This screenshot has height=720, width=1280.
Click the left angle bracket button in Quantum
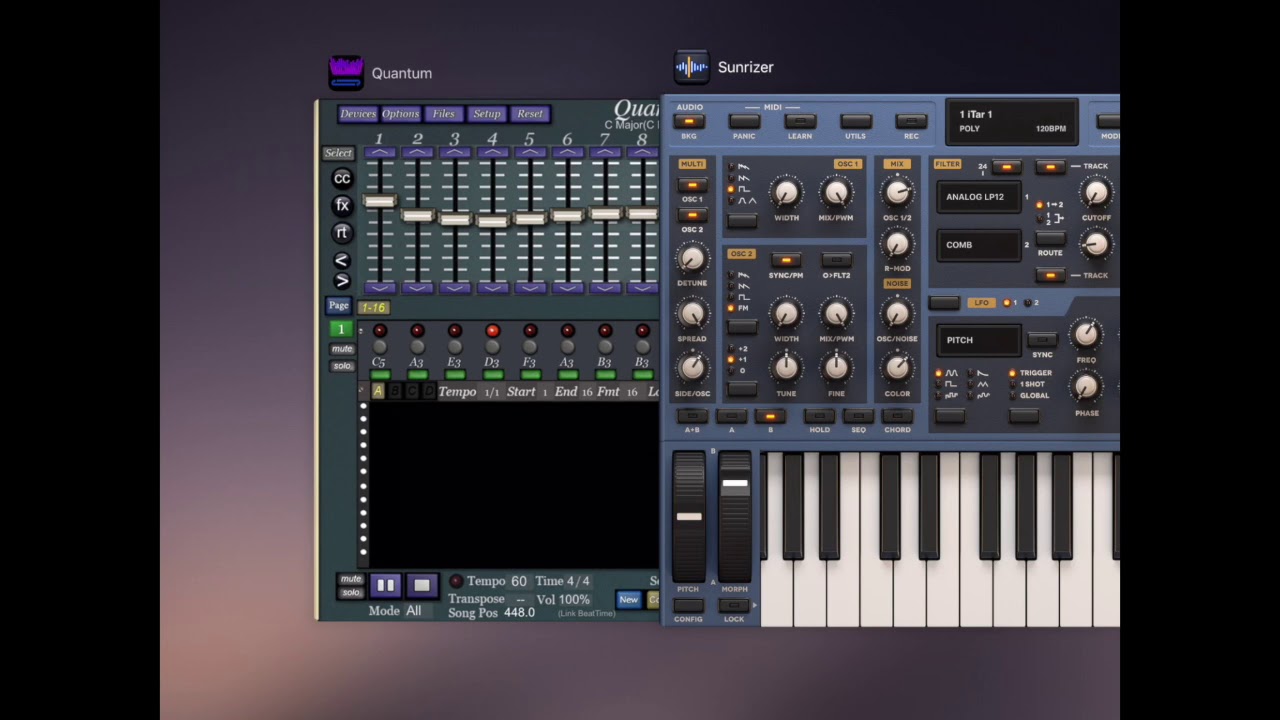pos(341,261)
